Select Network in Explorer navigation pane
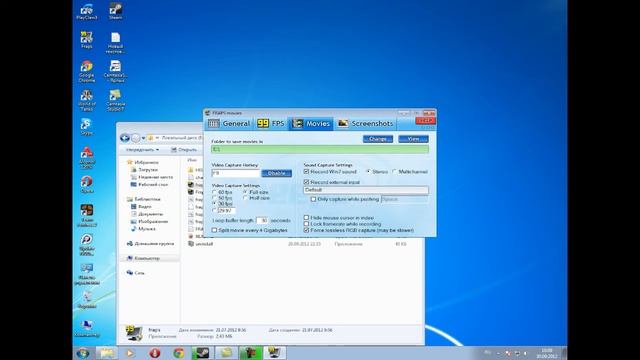 coord(136,273)
